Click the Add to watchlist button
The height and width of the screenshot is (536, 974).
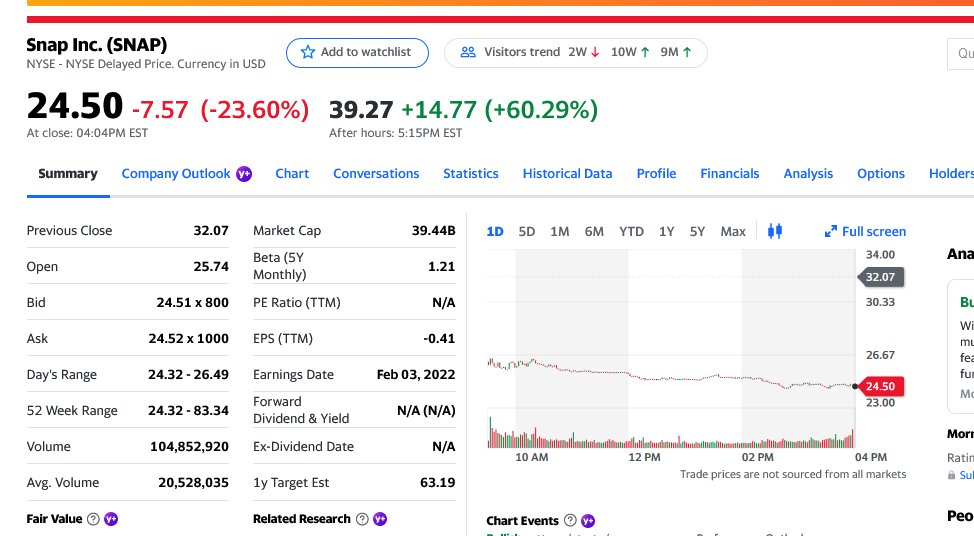(x=357, y=53)
